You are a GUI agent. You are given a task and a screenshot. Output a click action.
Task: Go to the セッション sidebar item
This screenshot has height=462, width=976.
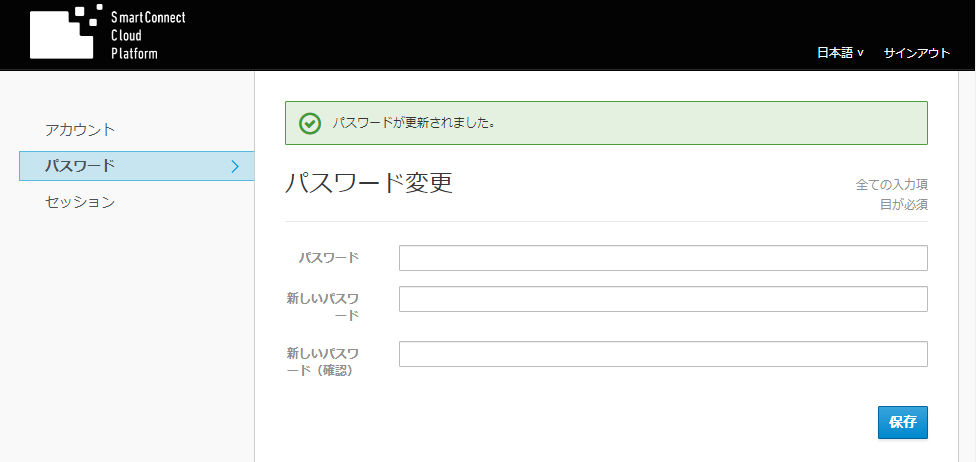pyautogui.click(x=80, y=202)
